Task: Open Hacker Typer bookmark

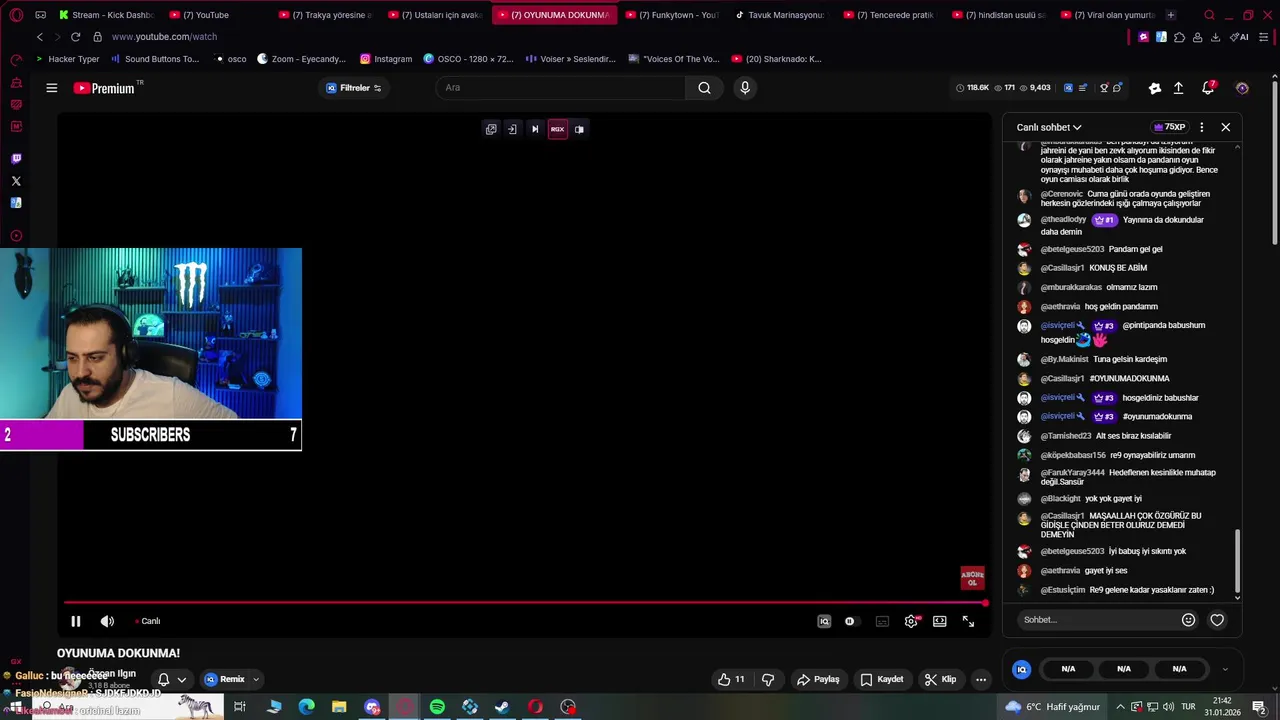Action: click(x=68, y=59)
